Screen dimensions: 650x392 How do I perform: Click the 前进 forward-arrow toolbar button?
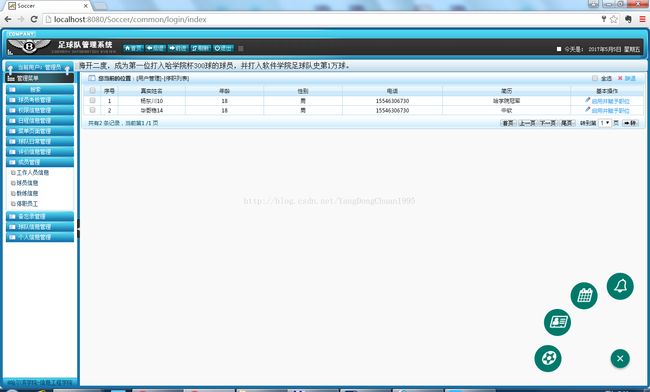[178, 48]
